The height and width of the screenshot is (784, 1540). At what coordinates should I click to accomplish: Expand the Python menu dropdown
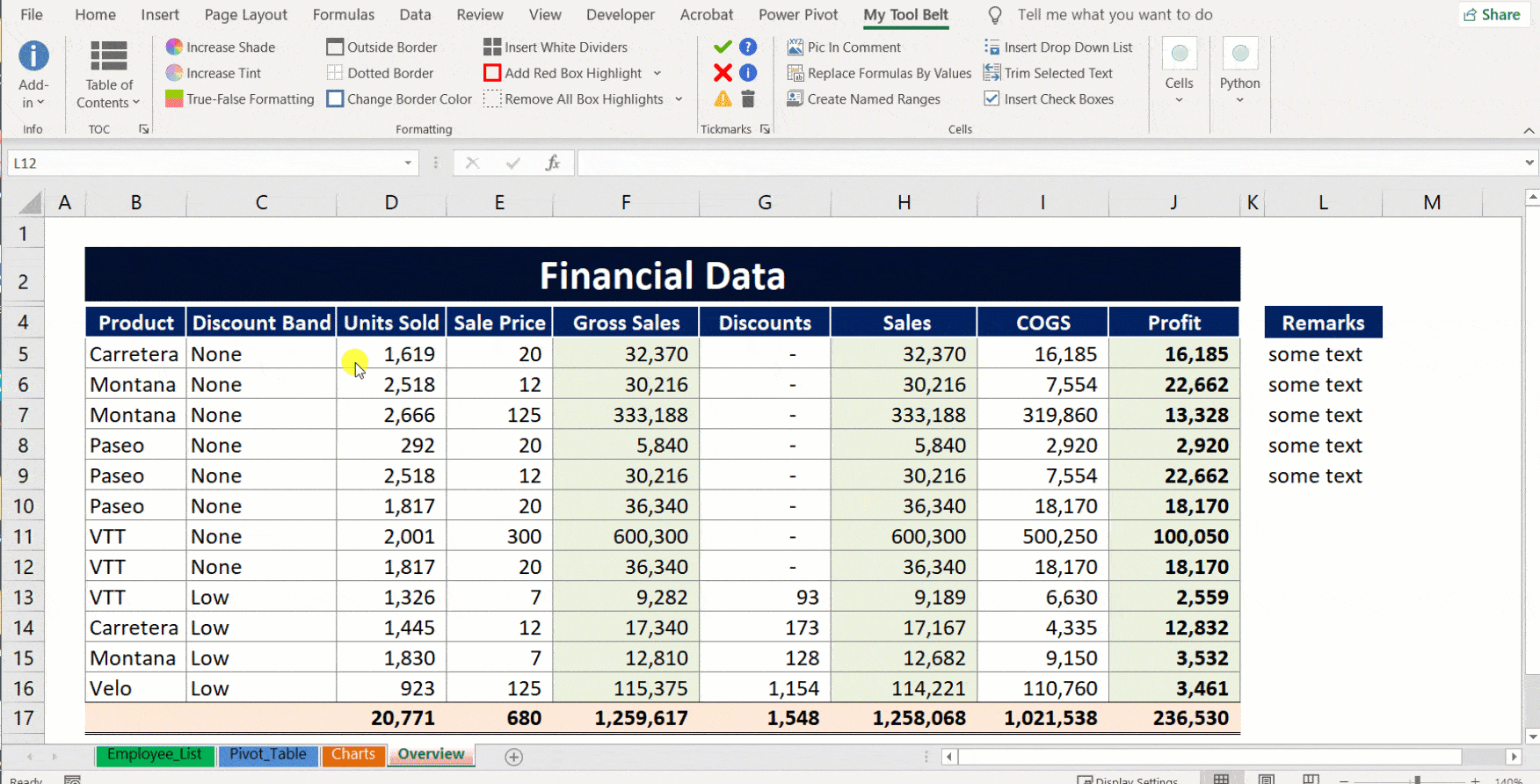click(1239, 100)
